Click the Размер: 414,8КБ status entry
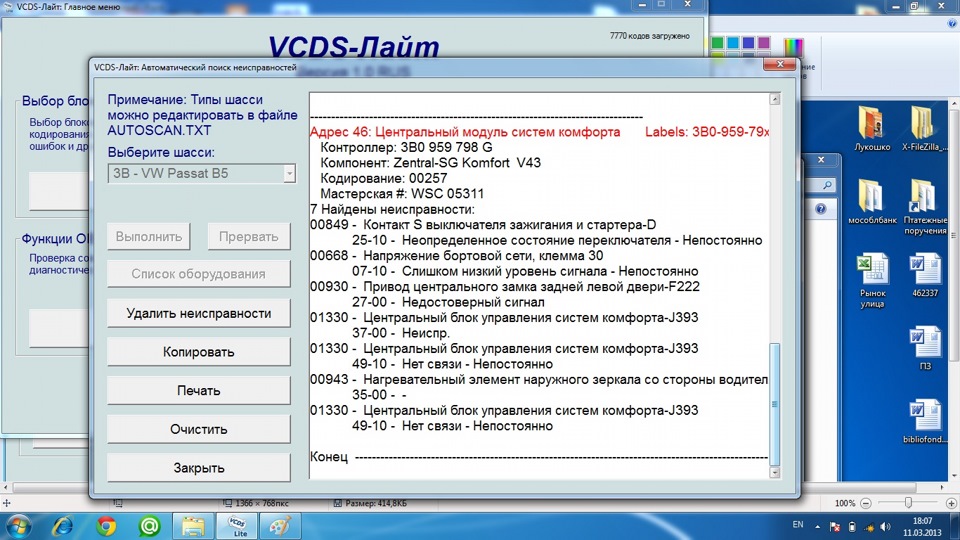The width and height of the screenshot is (960, 540). (369, 503)
